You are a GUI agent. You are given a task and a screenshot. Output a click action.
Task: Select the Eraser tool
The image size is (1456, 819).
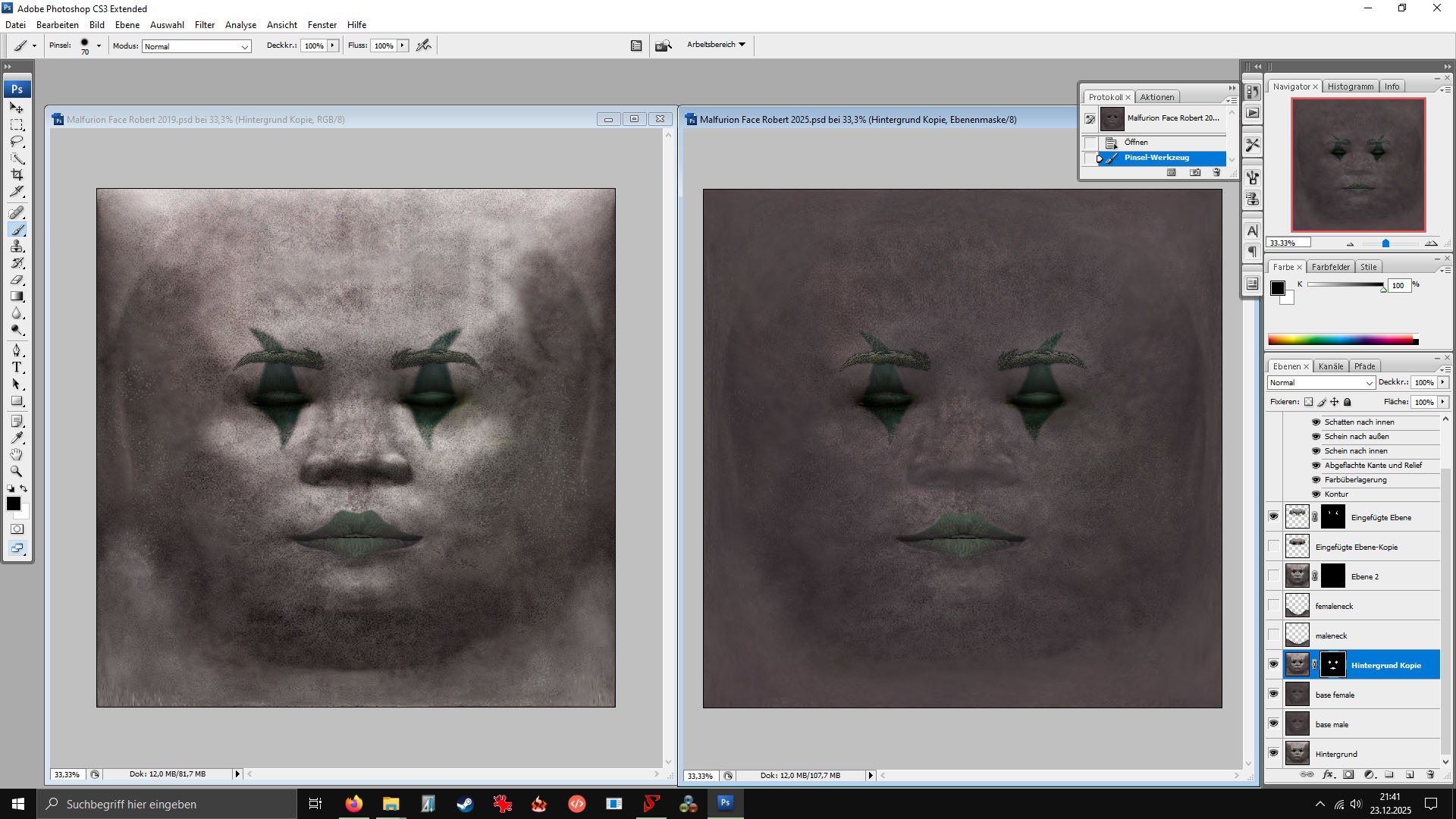click(x=17, y=280)
